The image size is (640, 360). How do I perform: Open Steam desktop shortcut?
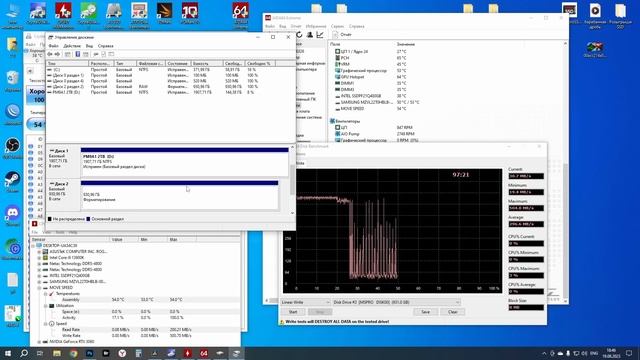pyautogui.click(x=13, y=181)
